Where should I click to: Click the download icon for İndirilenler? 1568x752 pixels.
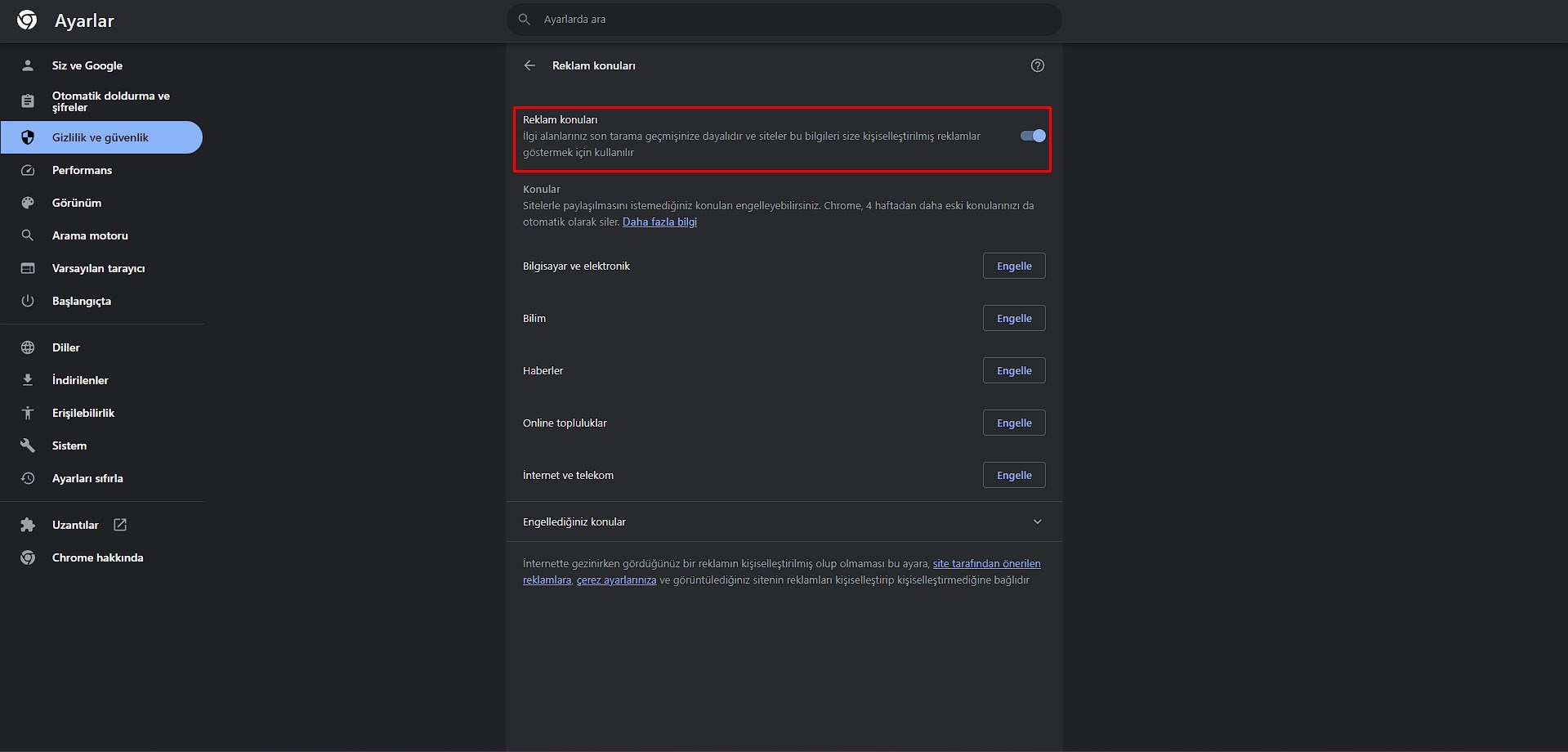pos(28,380)
